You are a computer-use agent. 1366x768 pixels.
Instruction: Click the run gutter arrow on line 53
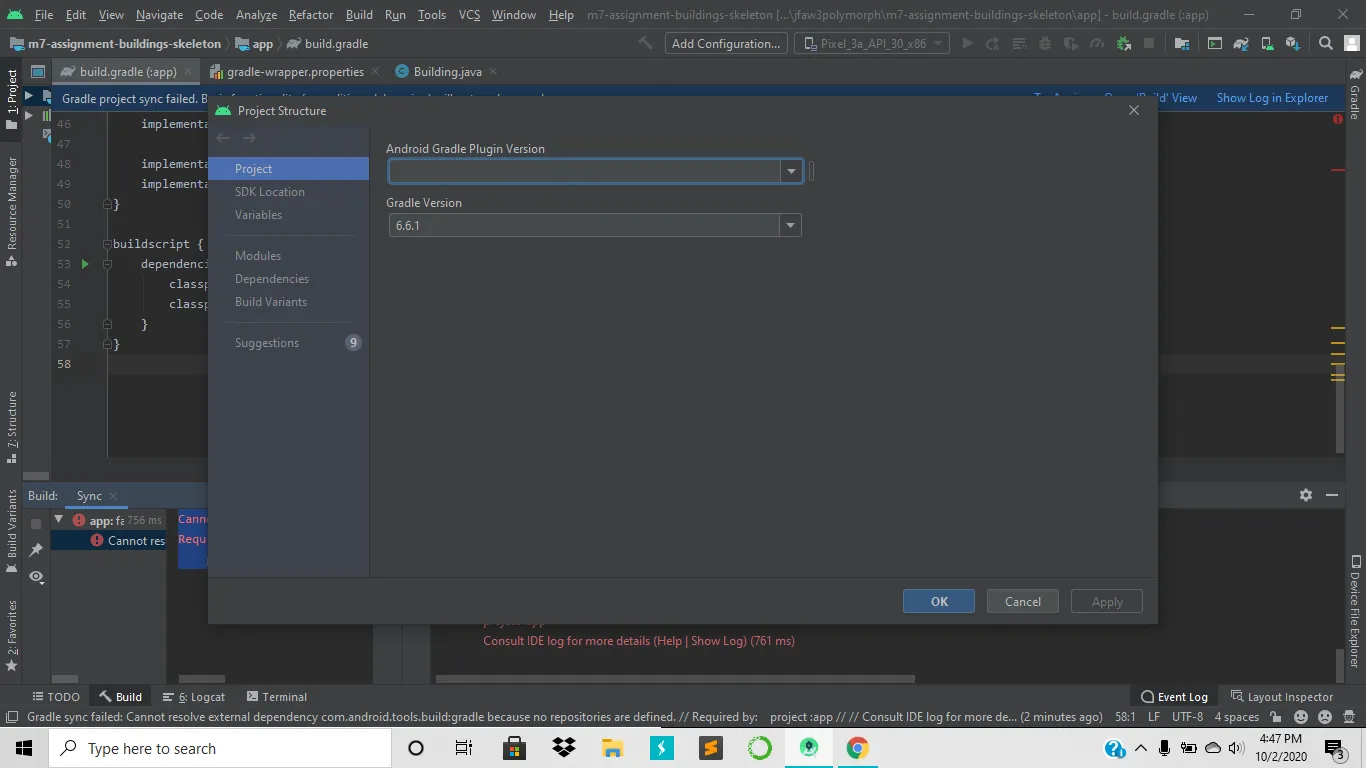[85, 264]
